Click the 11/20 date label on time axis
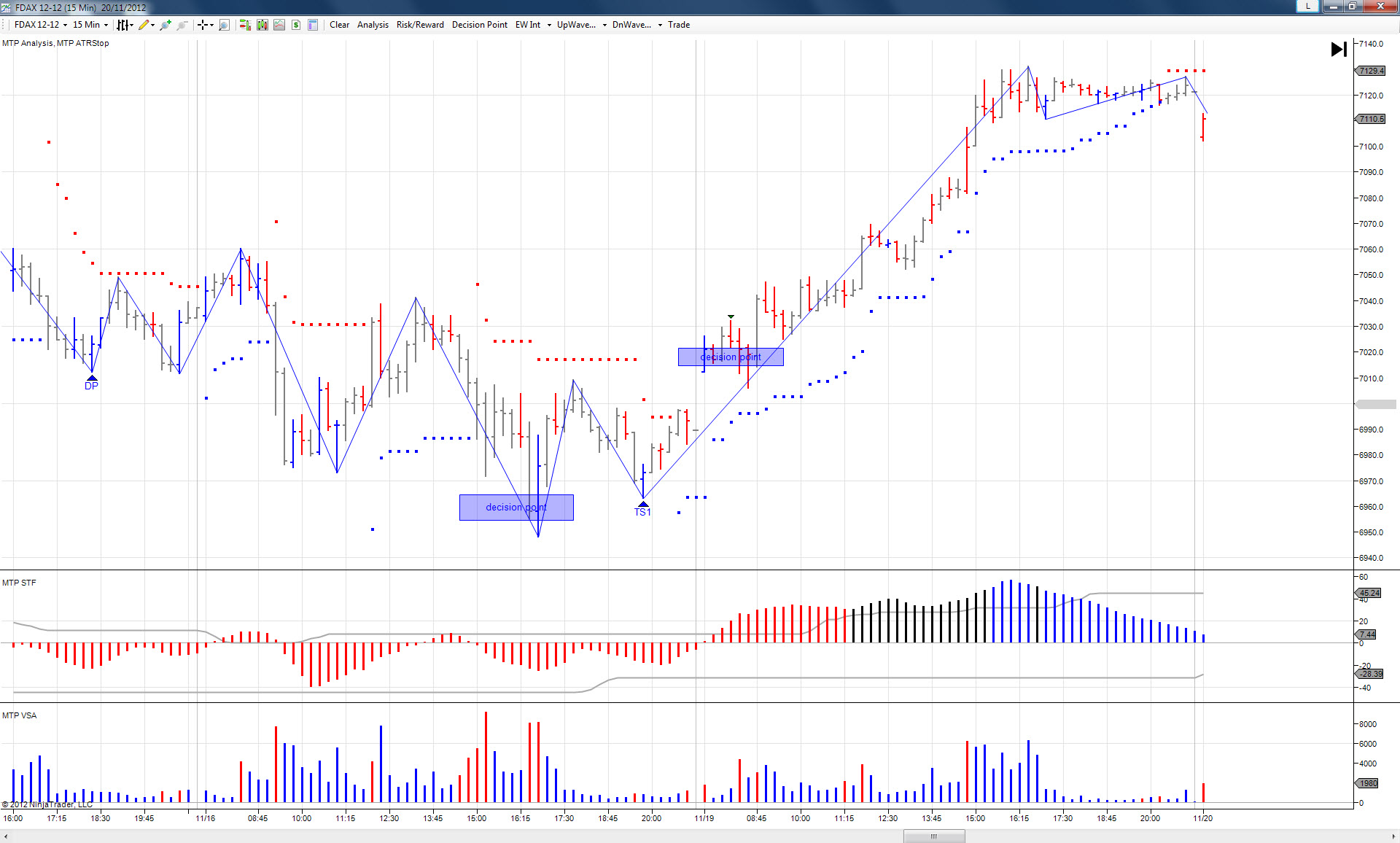Viewport: 1400px width, 843px height. click(x=1202, y=818)
